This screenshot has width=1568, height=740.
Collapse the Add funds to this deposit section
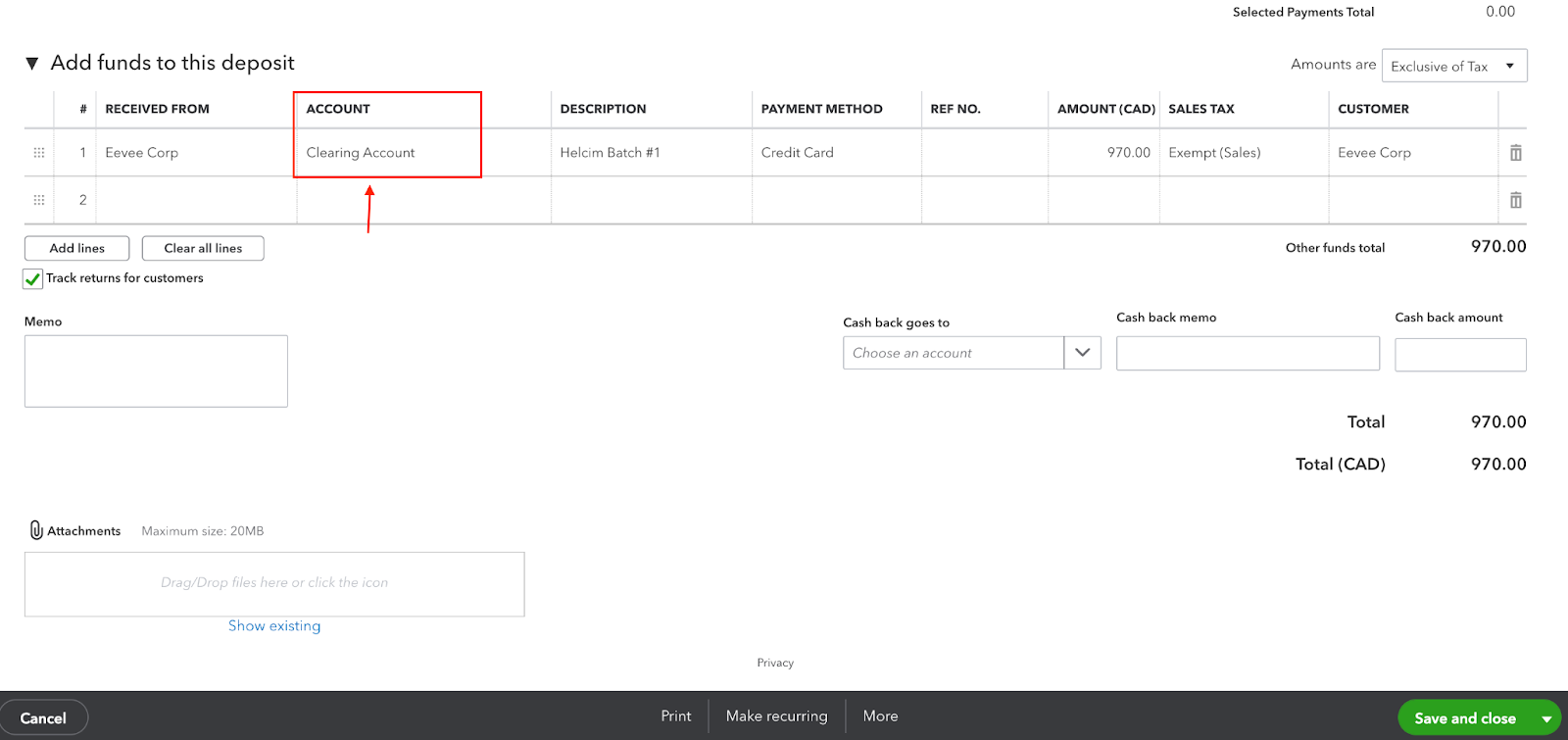click(31, 64)
